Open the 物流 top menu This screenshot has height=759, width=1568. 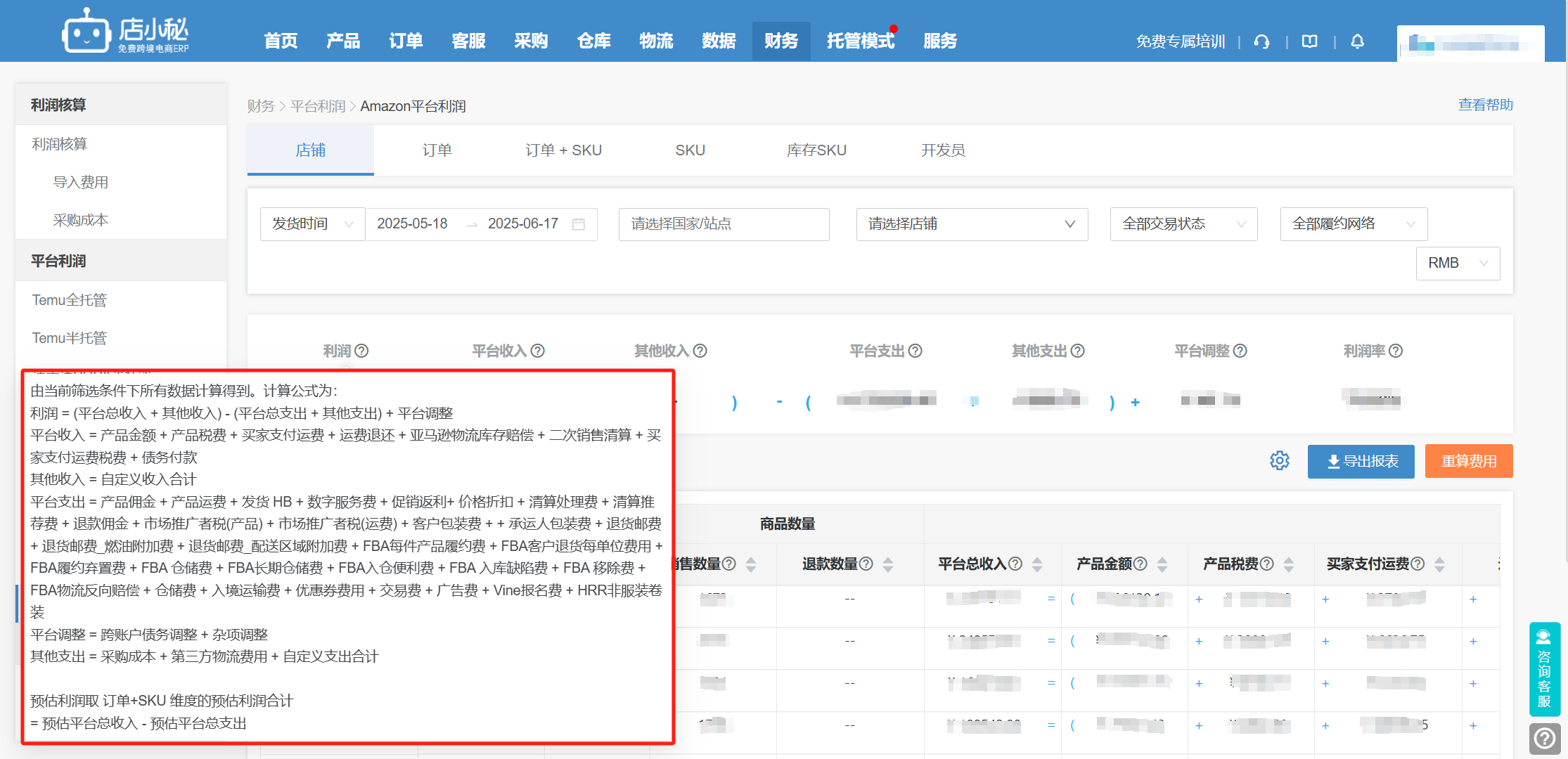[656, 41]
